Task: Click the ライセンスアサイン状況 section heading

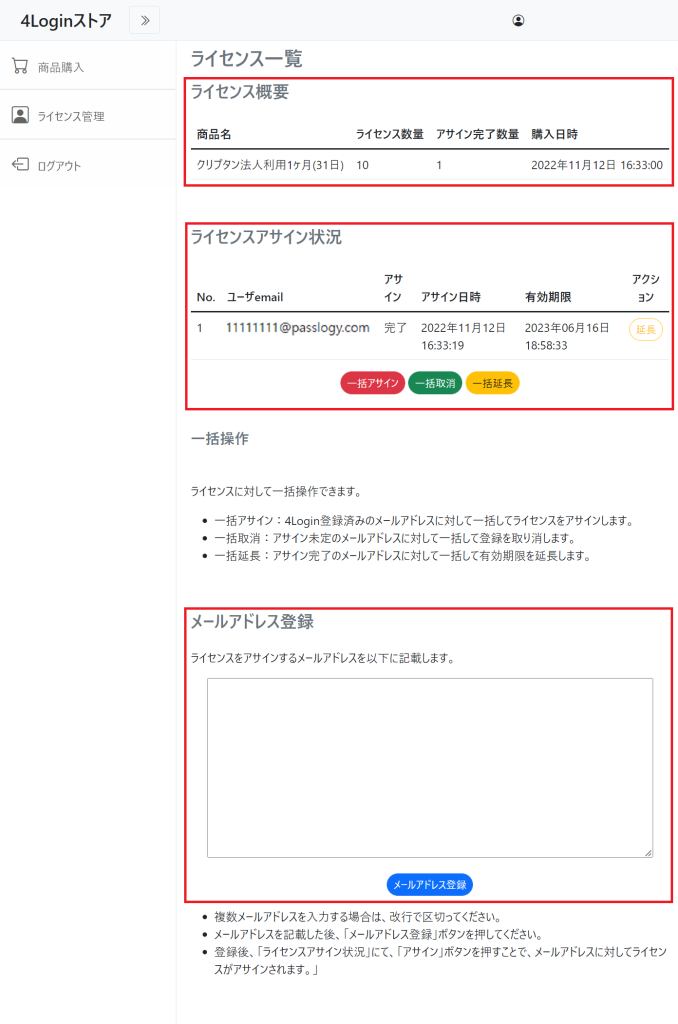Action: [x=266, y=237]
